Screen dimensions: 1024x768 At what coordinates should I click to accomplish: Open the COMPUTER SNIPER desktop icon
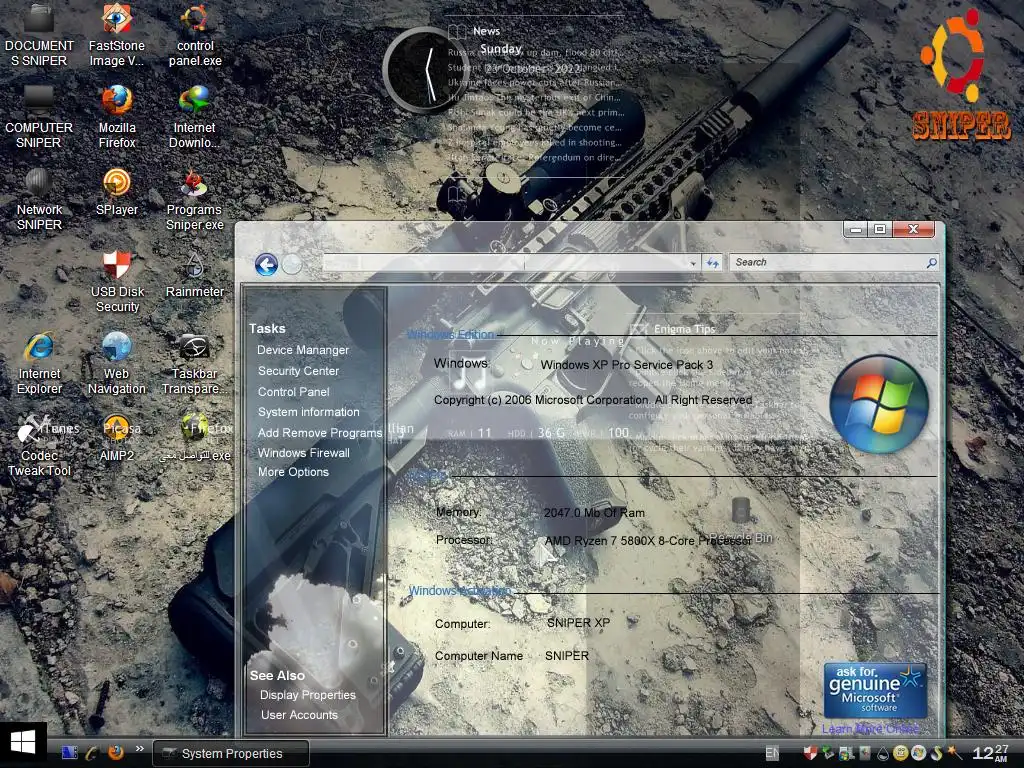click(x=39, y=118)
